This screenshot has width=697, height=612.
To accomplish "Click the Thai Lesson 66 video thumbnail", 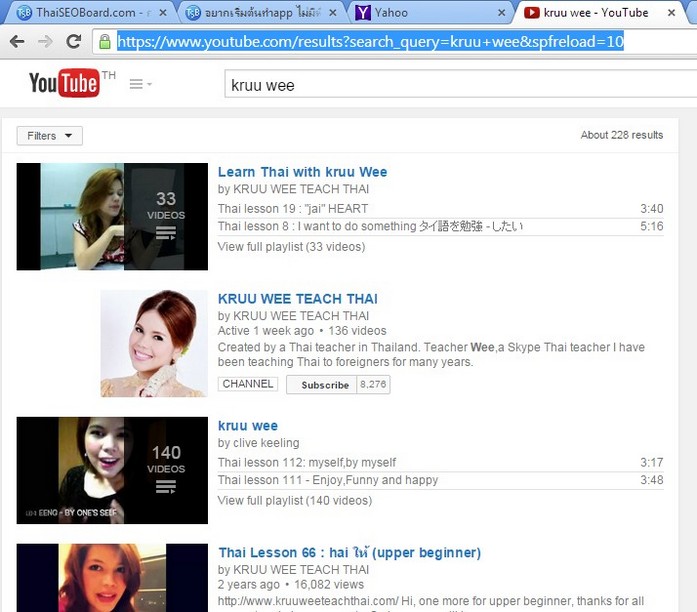I will tap(112, 578).
